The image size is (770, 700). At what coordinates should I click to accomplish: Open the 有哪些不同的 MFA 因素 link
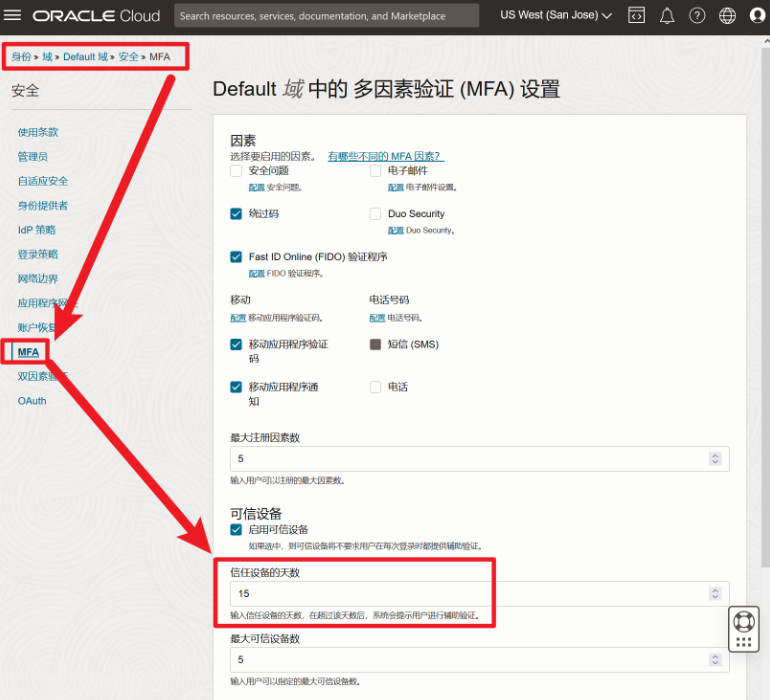pyautogui.click(x=385, y=156)
